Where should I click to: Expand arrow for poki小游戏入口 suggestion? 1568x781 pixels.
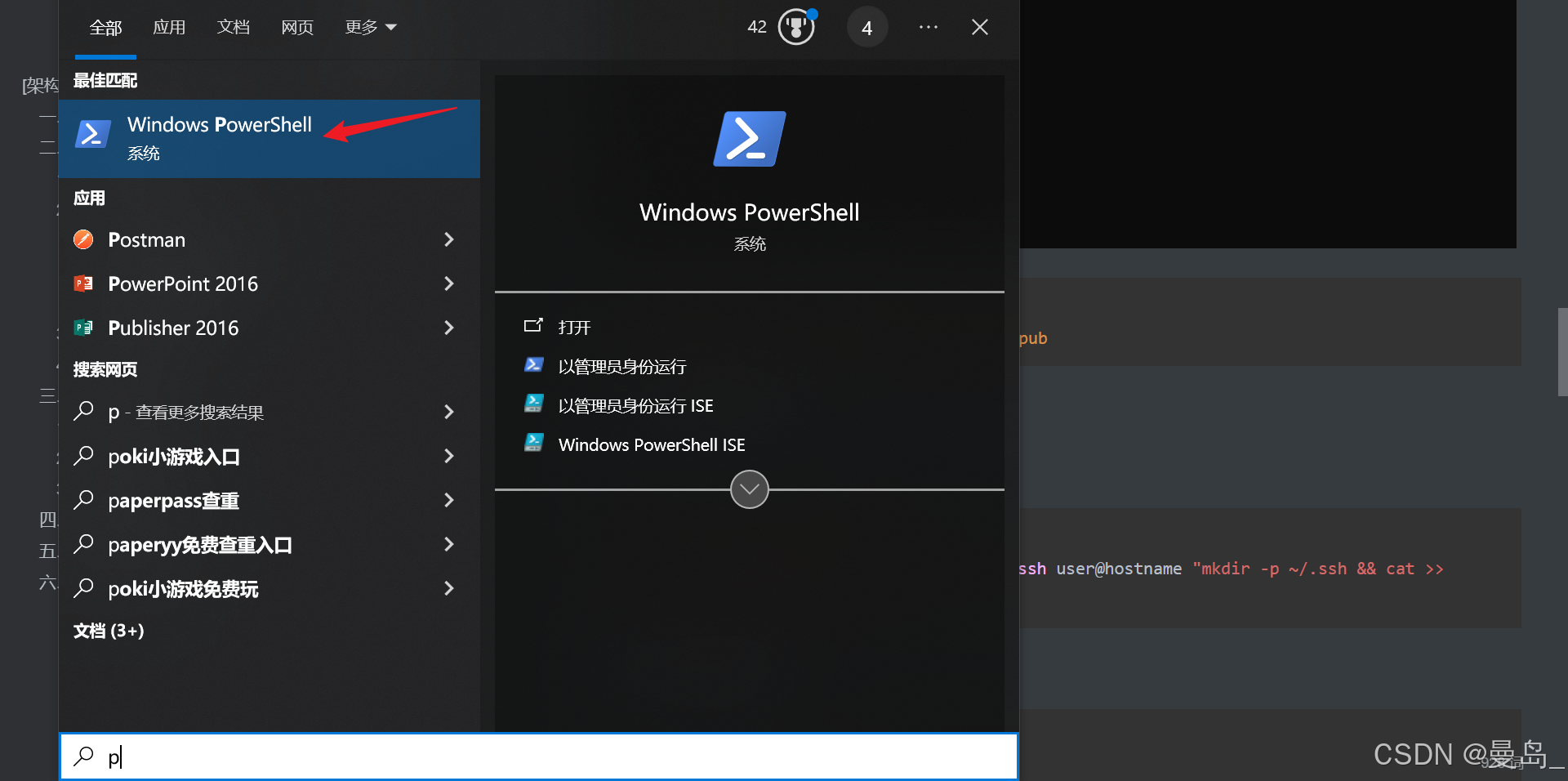coord(448,456)
